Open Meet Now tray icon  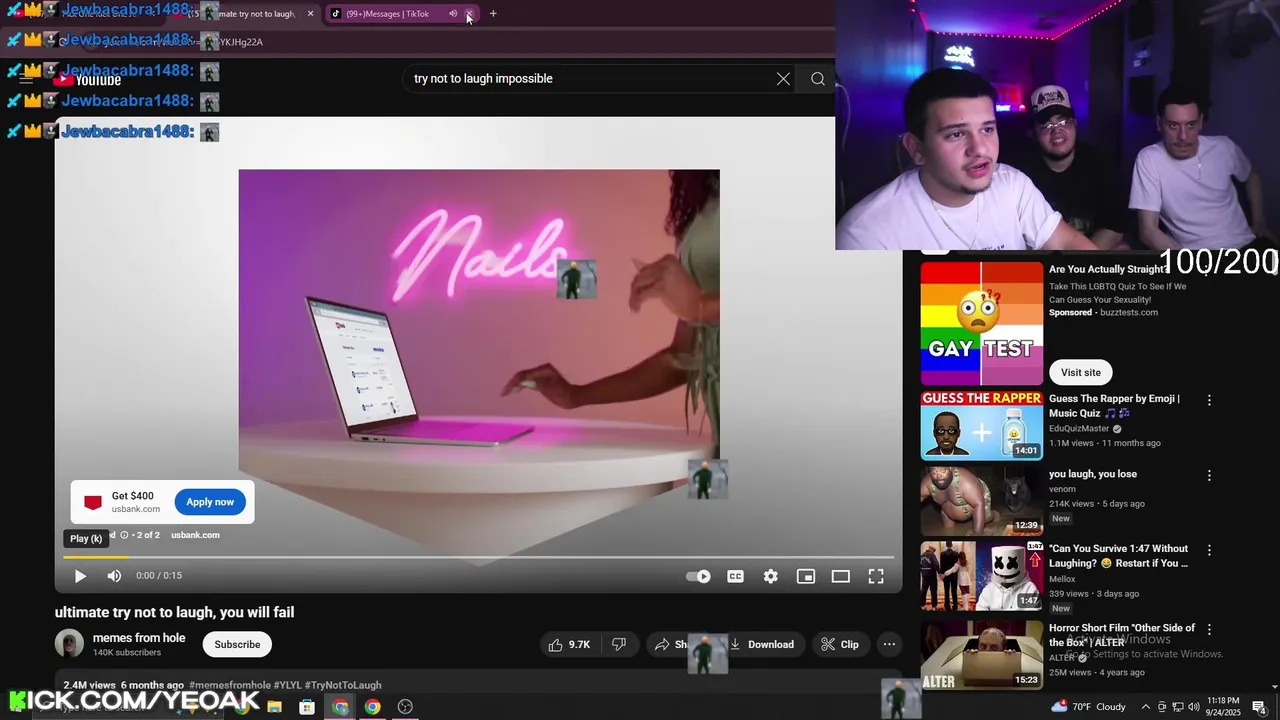tap(1162, 707)
